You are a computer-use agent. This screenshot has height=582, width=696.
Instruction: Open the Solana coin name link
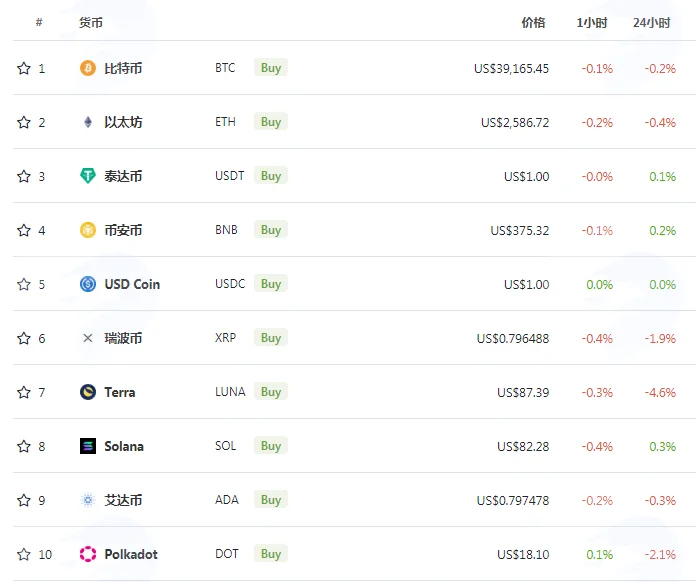(x=124, y=446)
